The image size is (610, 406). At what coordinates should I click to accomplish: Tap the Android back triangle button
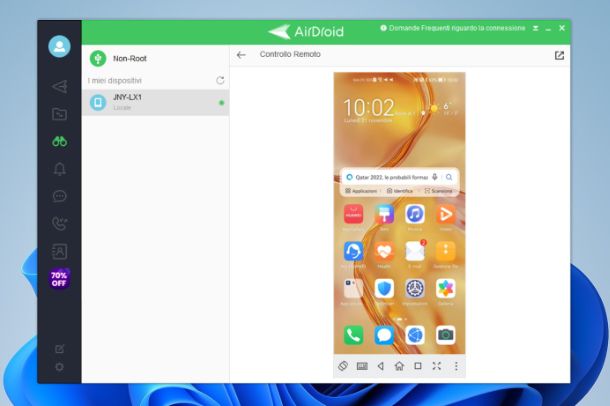[380, 366]
